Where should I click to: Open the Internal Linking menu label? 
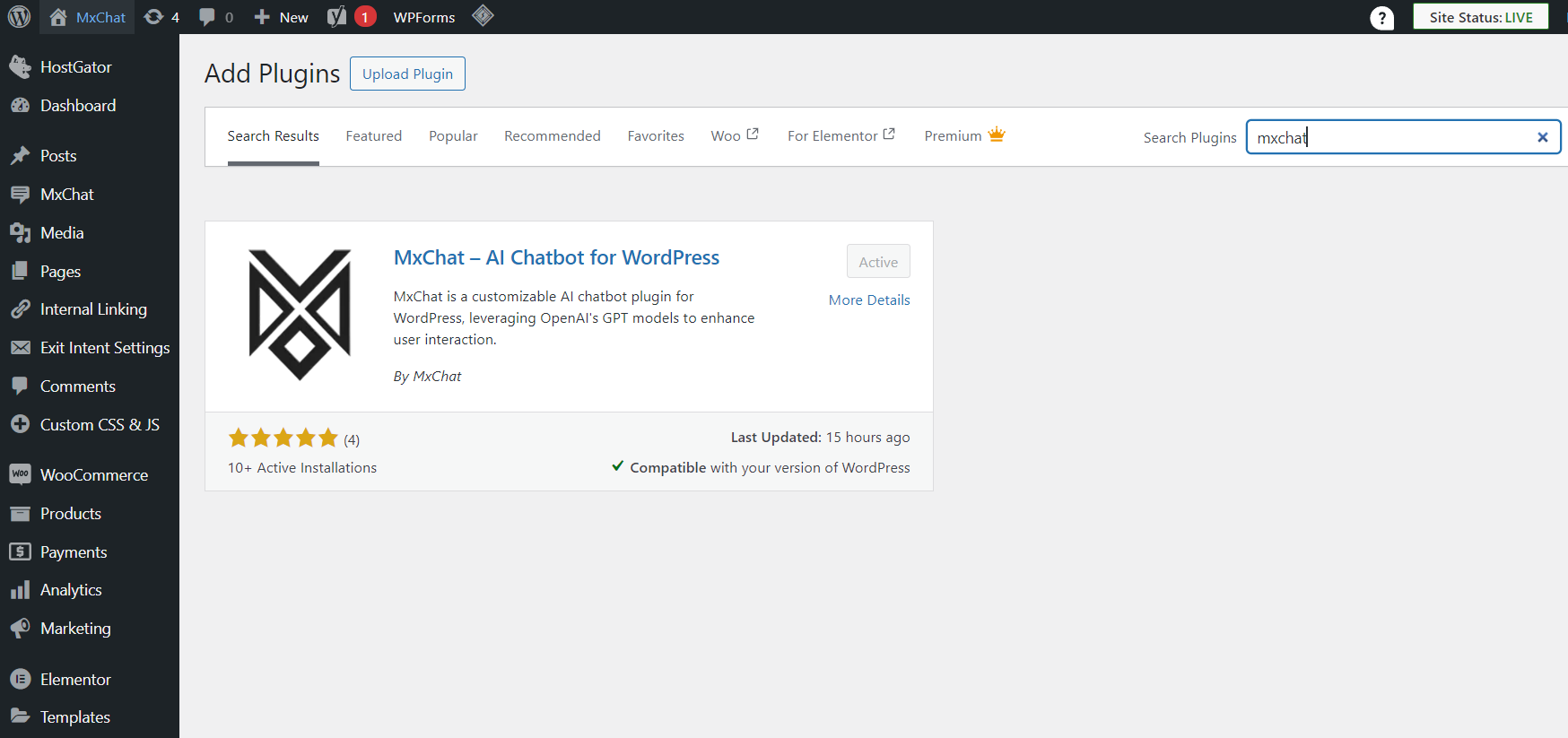click(93, 309)
